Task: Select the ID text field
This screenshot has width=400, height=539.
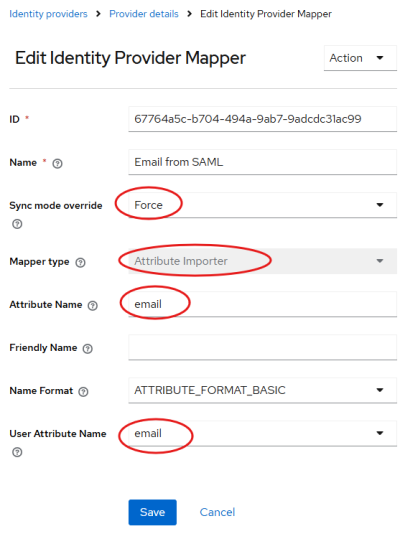Action: [x=263, y=119]
